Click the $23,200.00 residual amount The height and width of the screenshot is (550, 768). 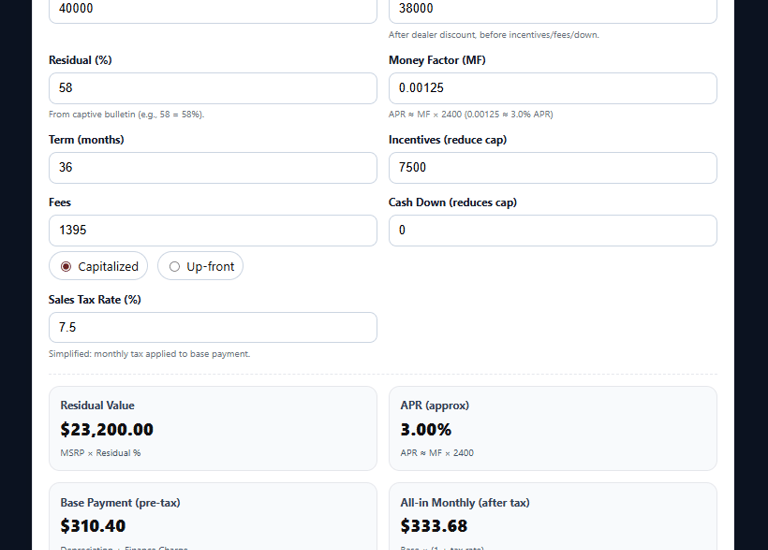107,430
